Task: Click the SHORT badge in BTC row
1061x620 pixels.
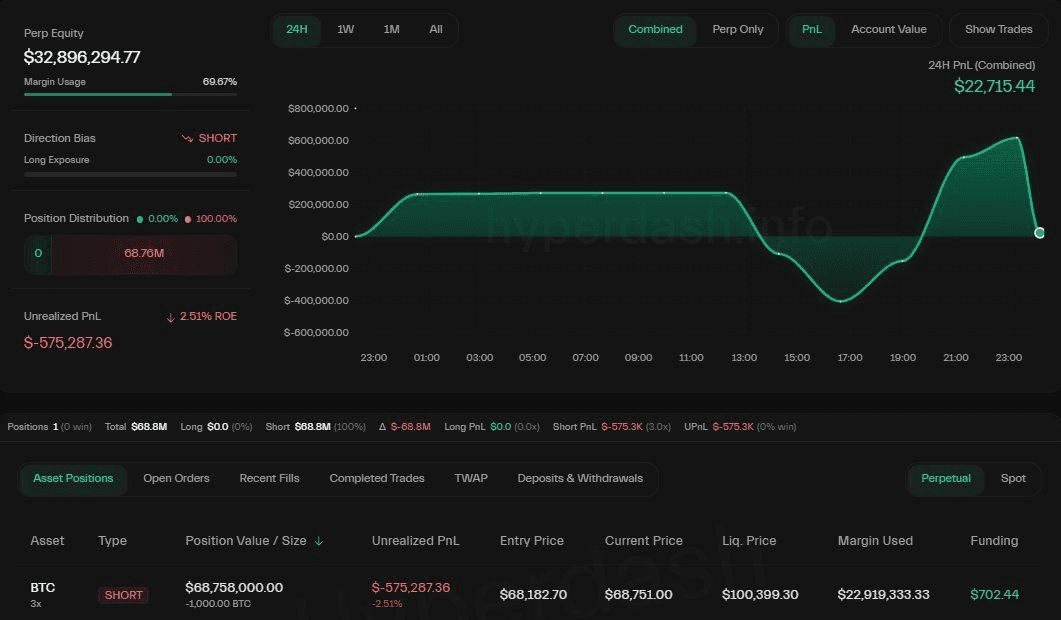Action: 124,595
